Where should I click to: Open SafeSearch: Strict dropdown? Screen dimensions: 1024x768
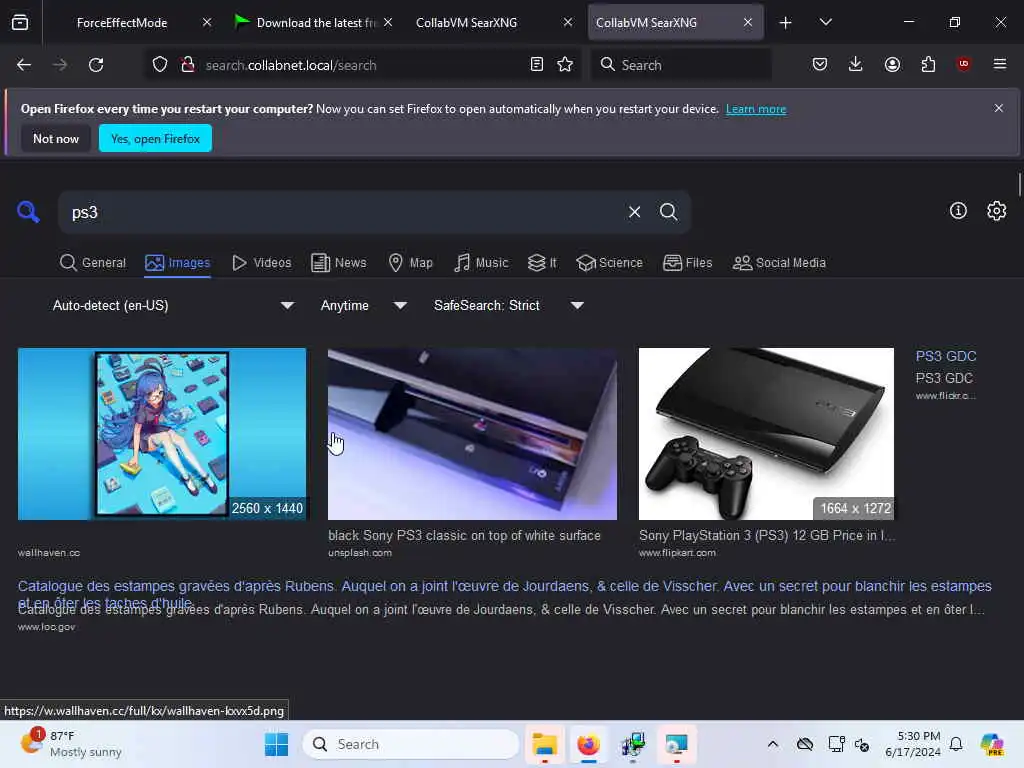pyautogui.click(x=509, y=305)
